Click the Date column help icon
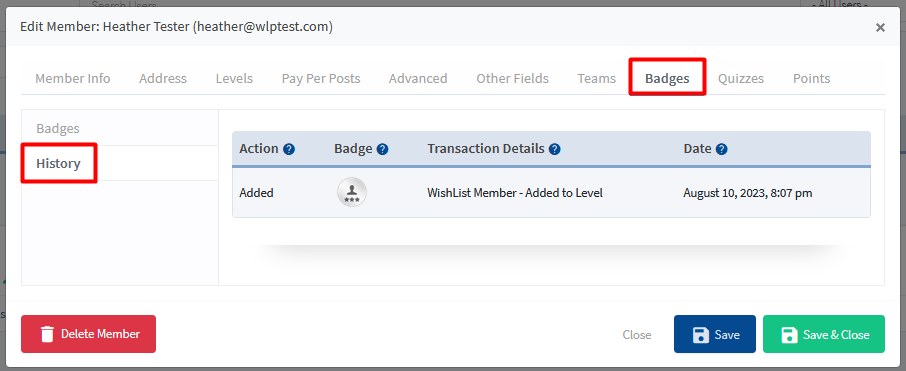Screen dimensions: 906x371 (721, 149)
